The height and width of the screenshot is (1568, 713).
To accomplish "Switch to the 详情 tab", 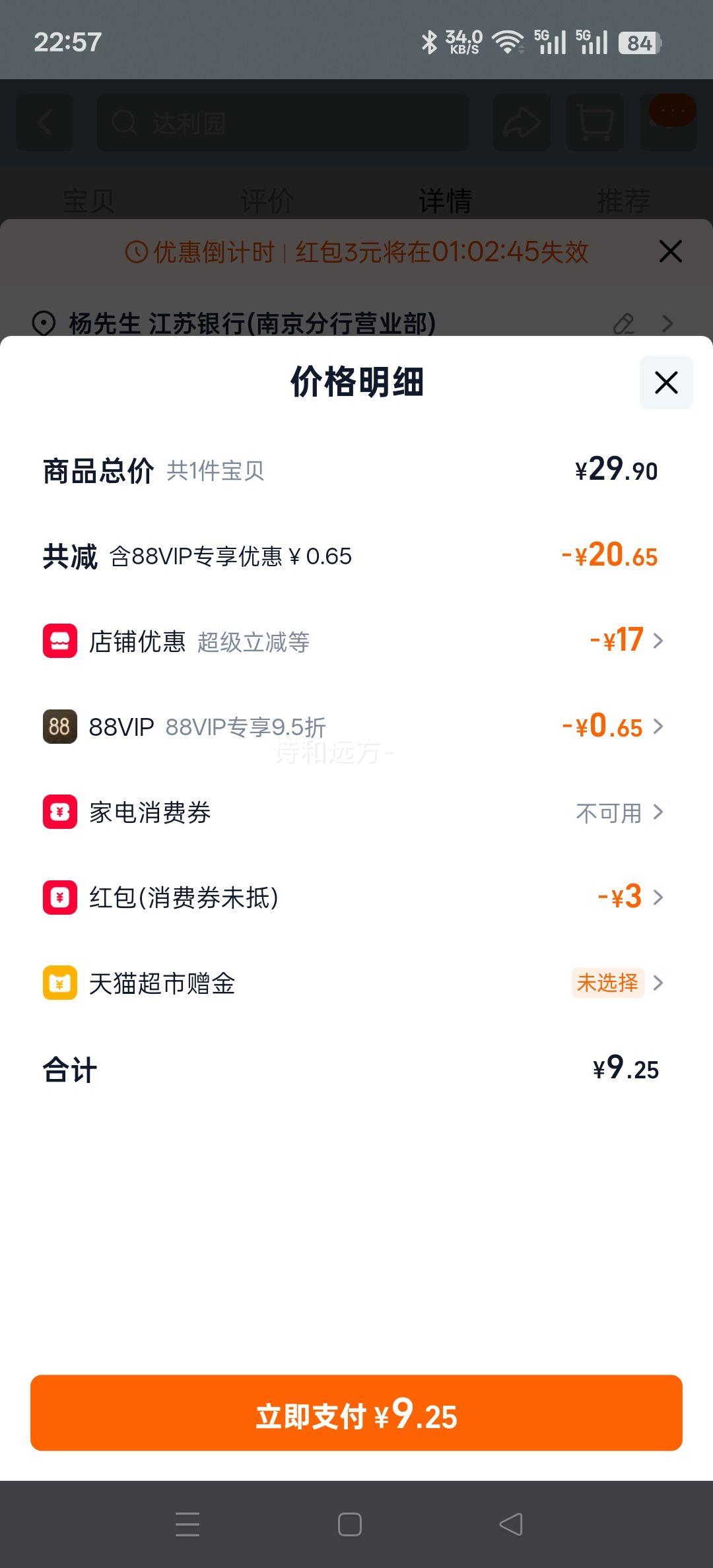I will pos(445,201).
